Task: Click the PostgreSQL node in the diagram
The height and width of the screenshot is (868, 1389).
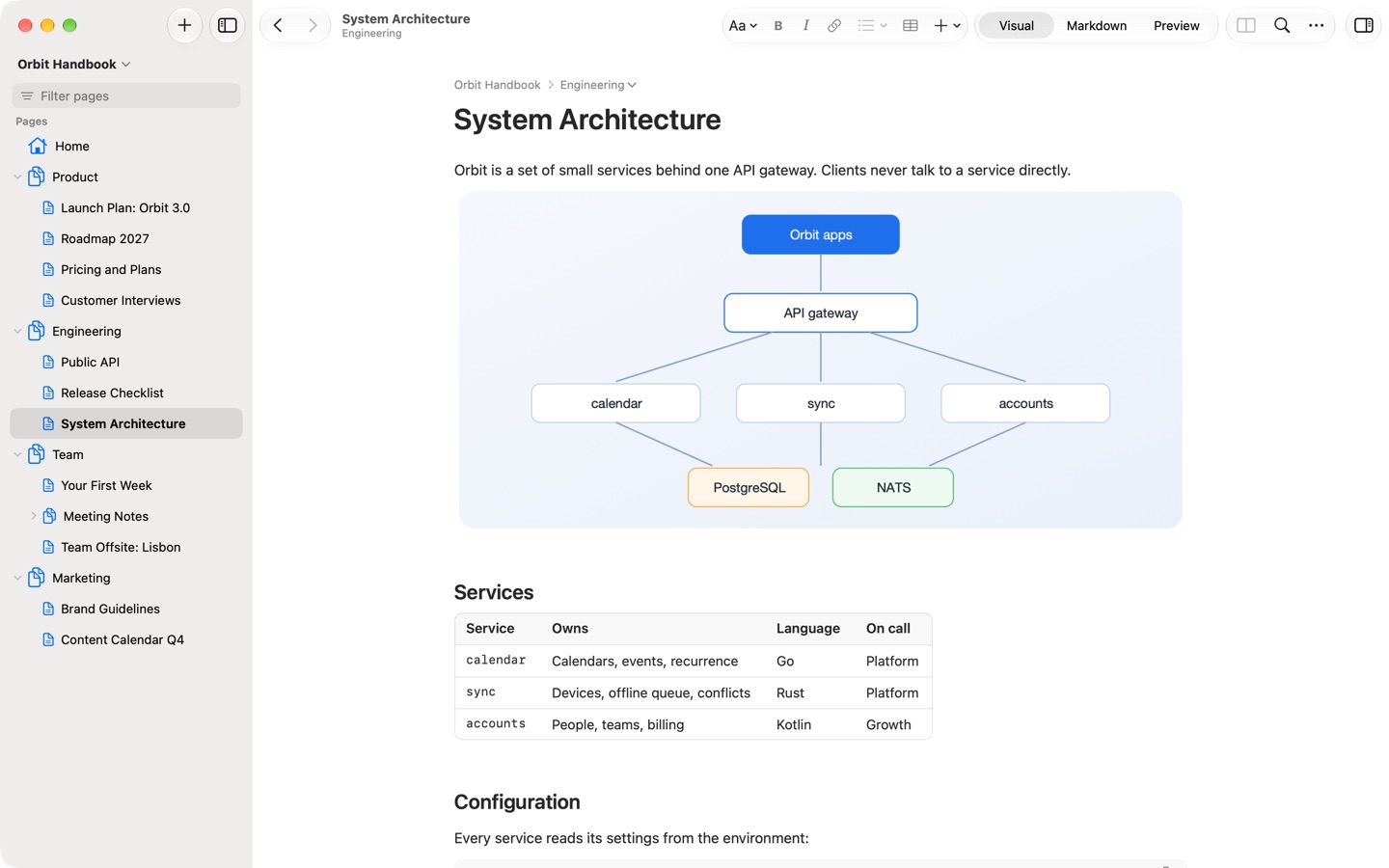Action: click(749, 487)
